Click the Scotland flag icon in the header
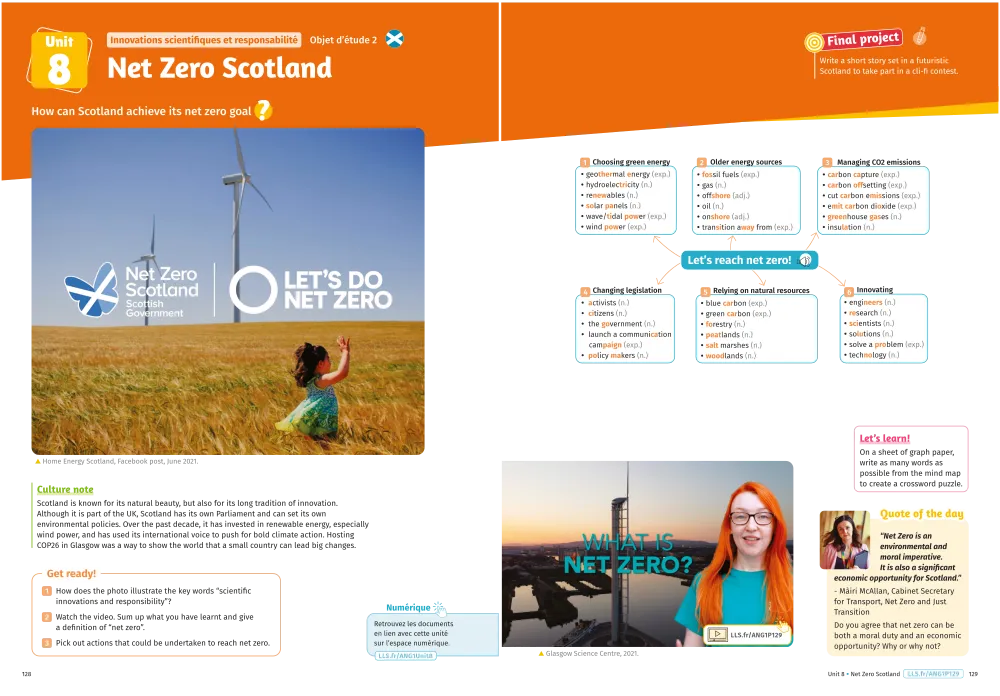 pos(395,40)
